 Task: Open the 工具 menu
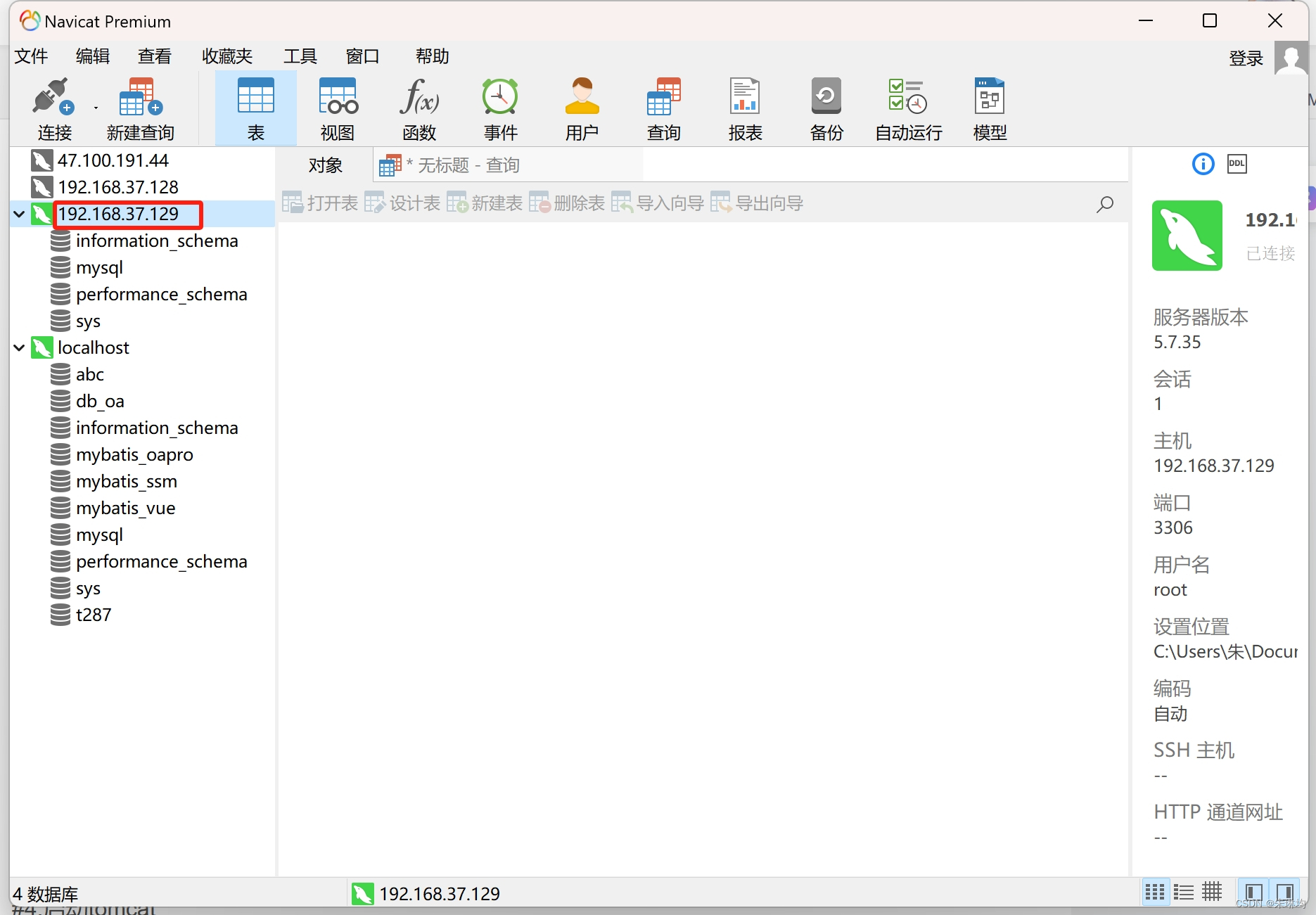click(300, 56)
